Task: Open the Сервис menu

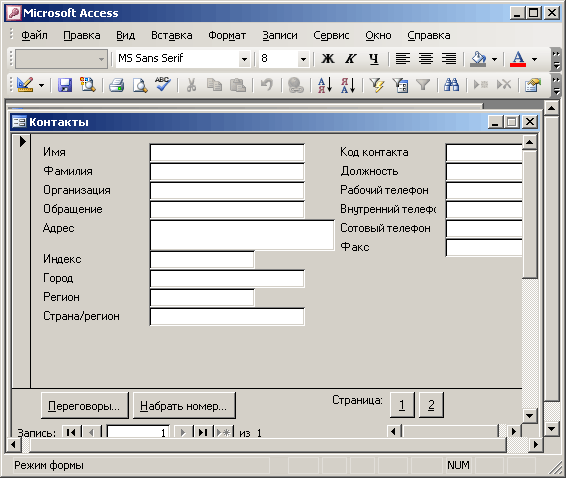Action: 331,35
